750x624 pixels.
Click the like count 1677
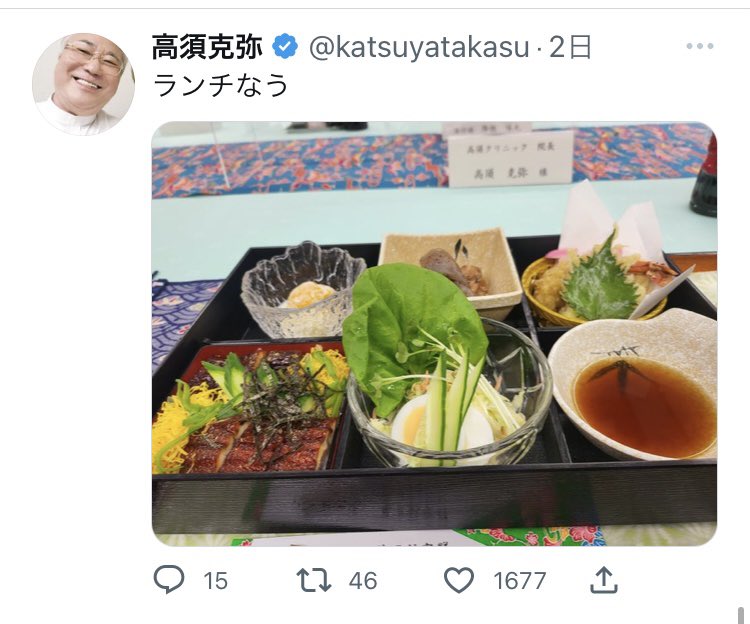[519, 581]
